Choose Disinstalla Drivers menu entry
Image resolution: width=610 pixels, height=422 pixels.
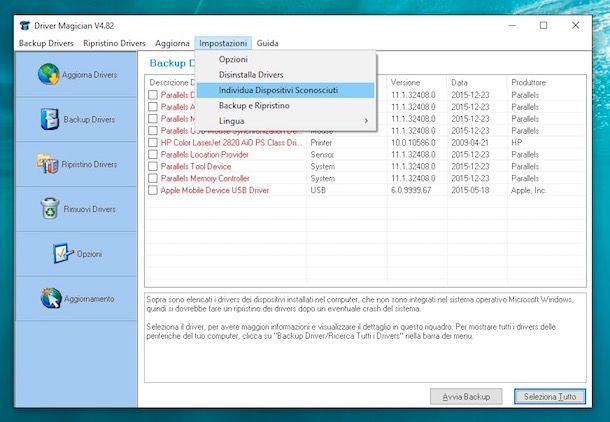[286, 75]
